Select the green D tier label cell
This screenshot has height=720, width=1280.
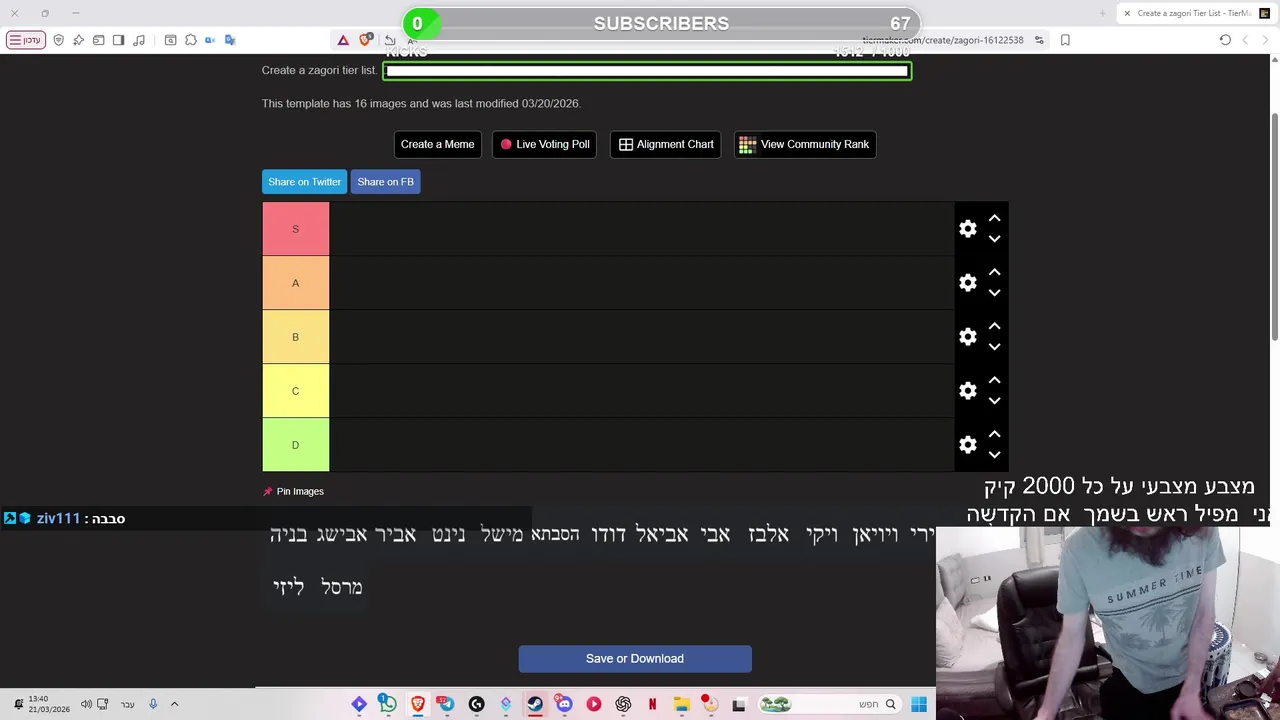pos(295,445)
